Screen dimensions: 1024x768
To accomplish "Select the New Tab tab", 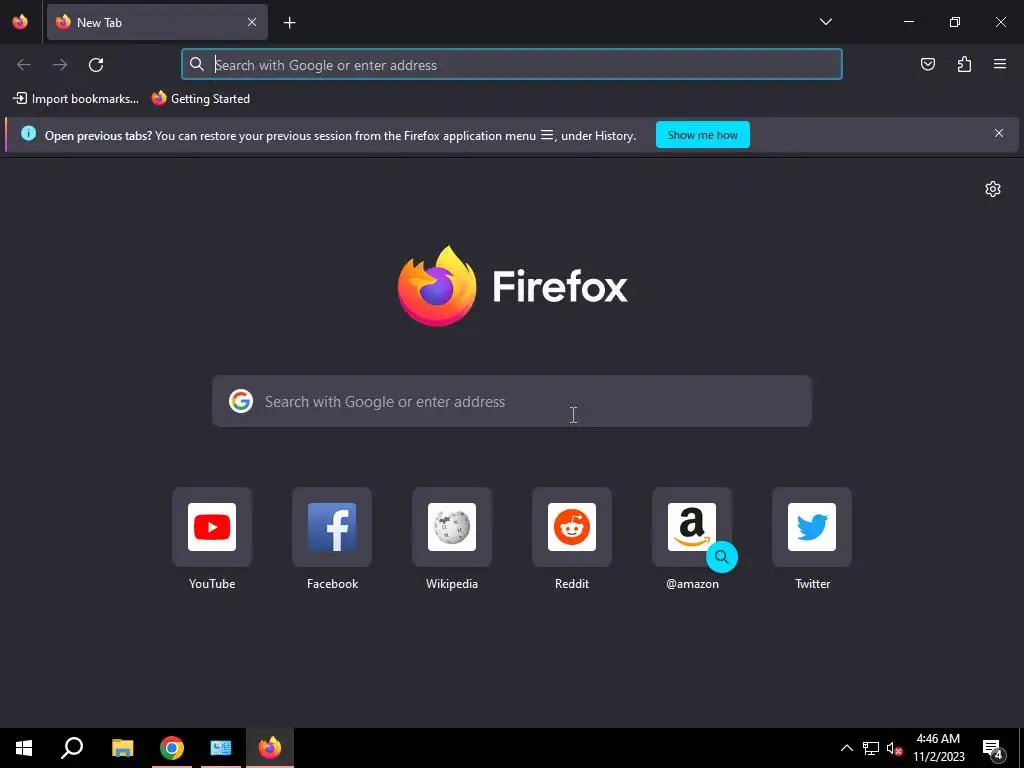I will [x=157, y=22].
